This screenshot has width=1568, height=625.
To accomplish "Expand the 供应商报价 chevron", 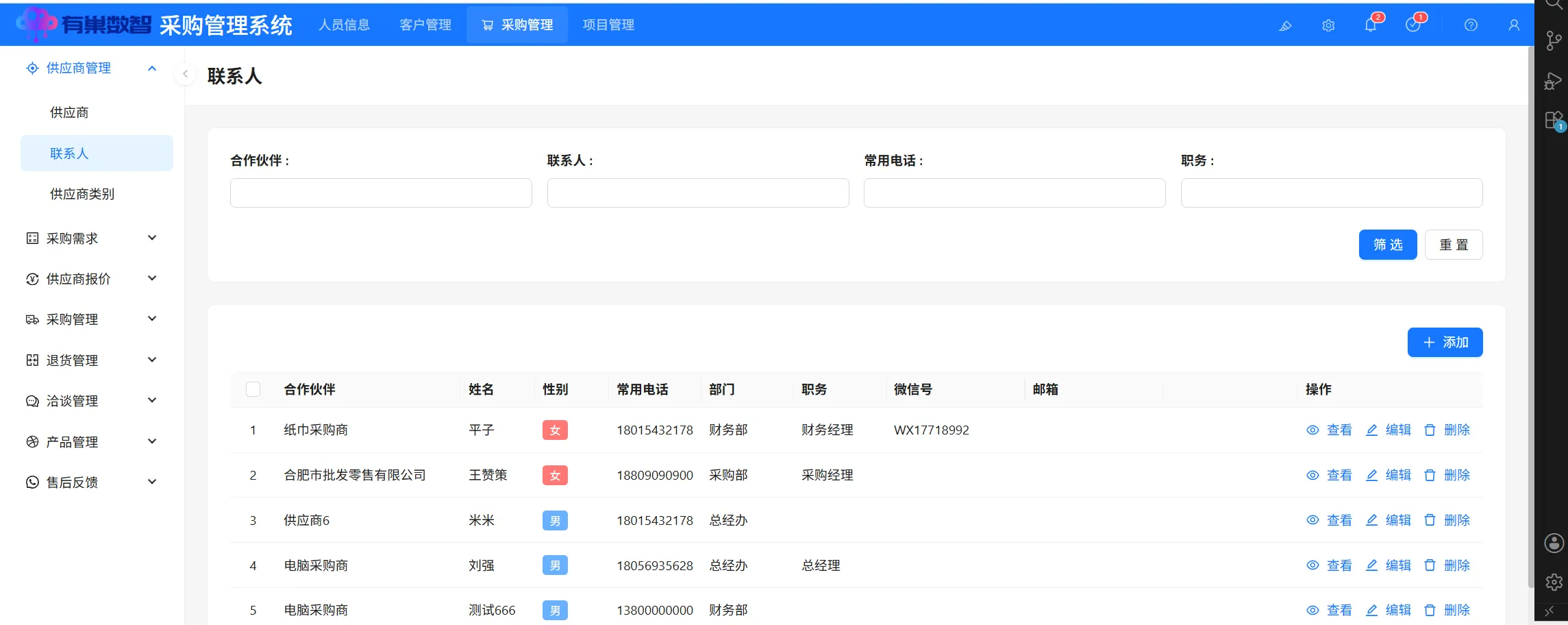I will point(152,278).
